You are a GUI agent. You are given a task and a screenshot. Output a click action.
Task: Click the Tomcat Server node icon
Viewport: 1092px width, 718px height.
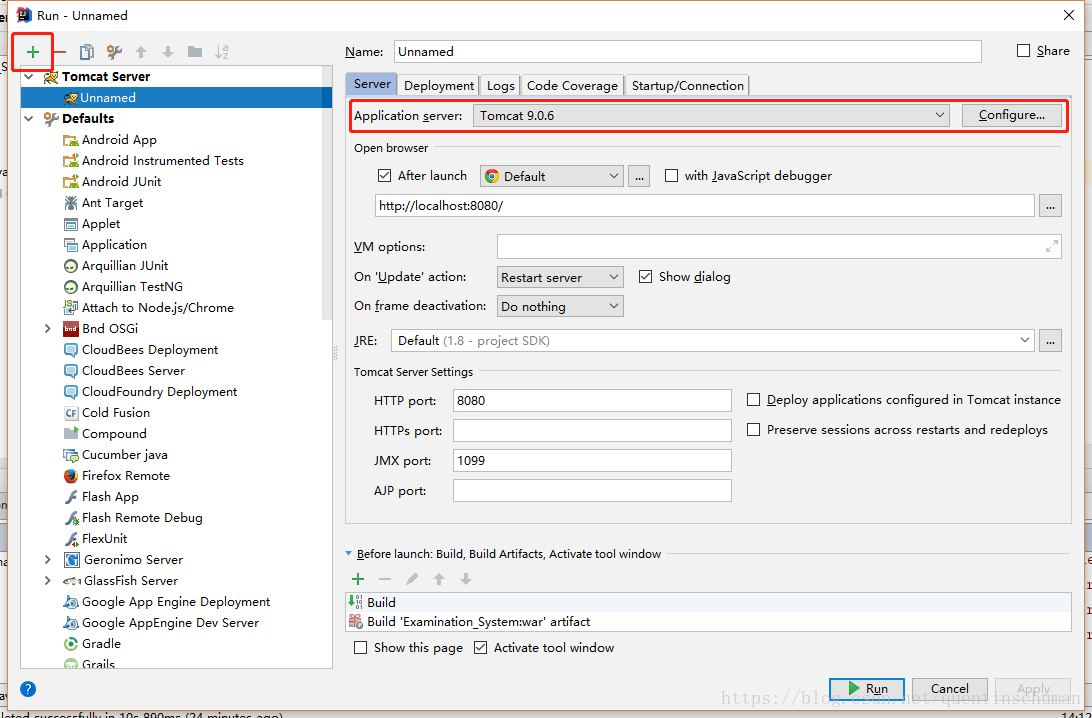(51, 77)
